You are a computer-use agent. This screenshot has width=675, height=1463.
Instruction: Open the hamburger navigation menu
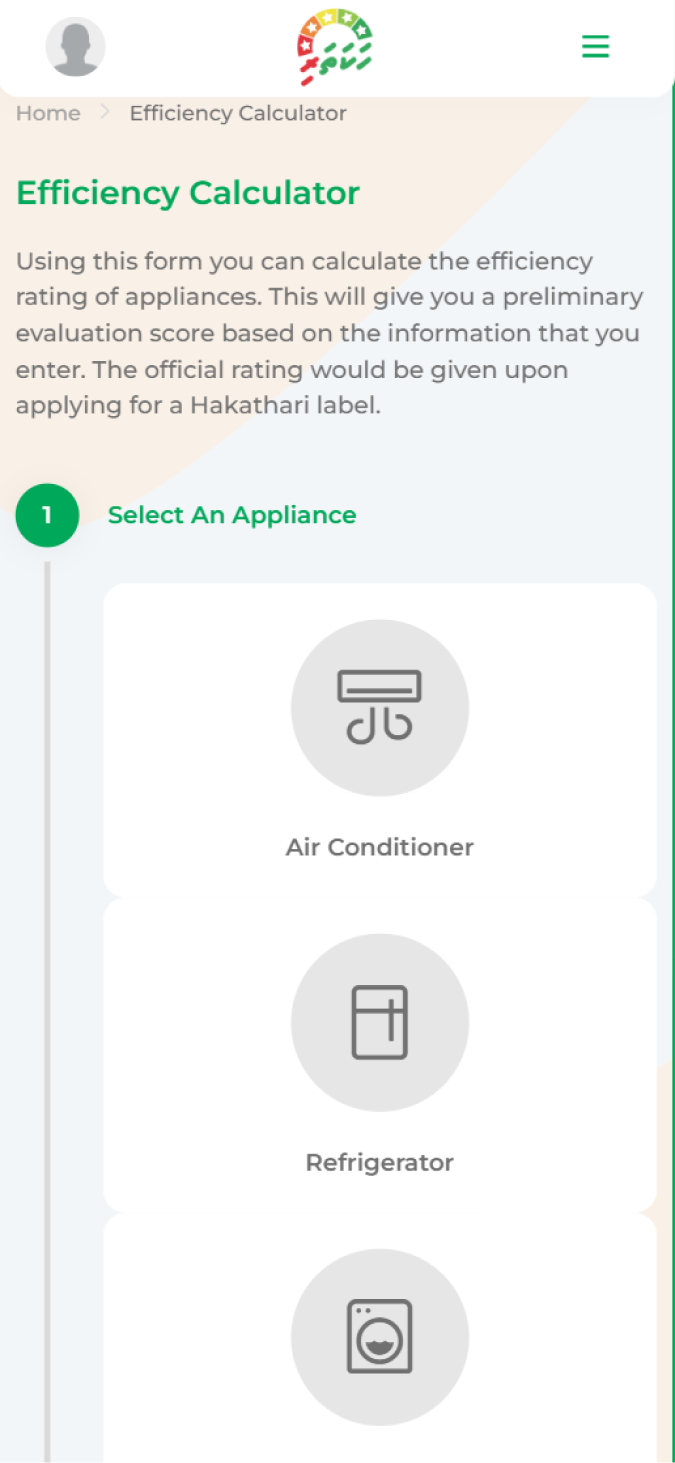coord(595,47)
